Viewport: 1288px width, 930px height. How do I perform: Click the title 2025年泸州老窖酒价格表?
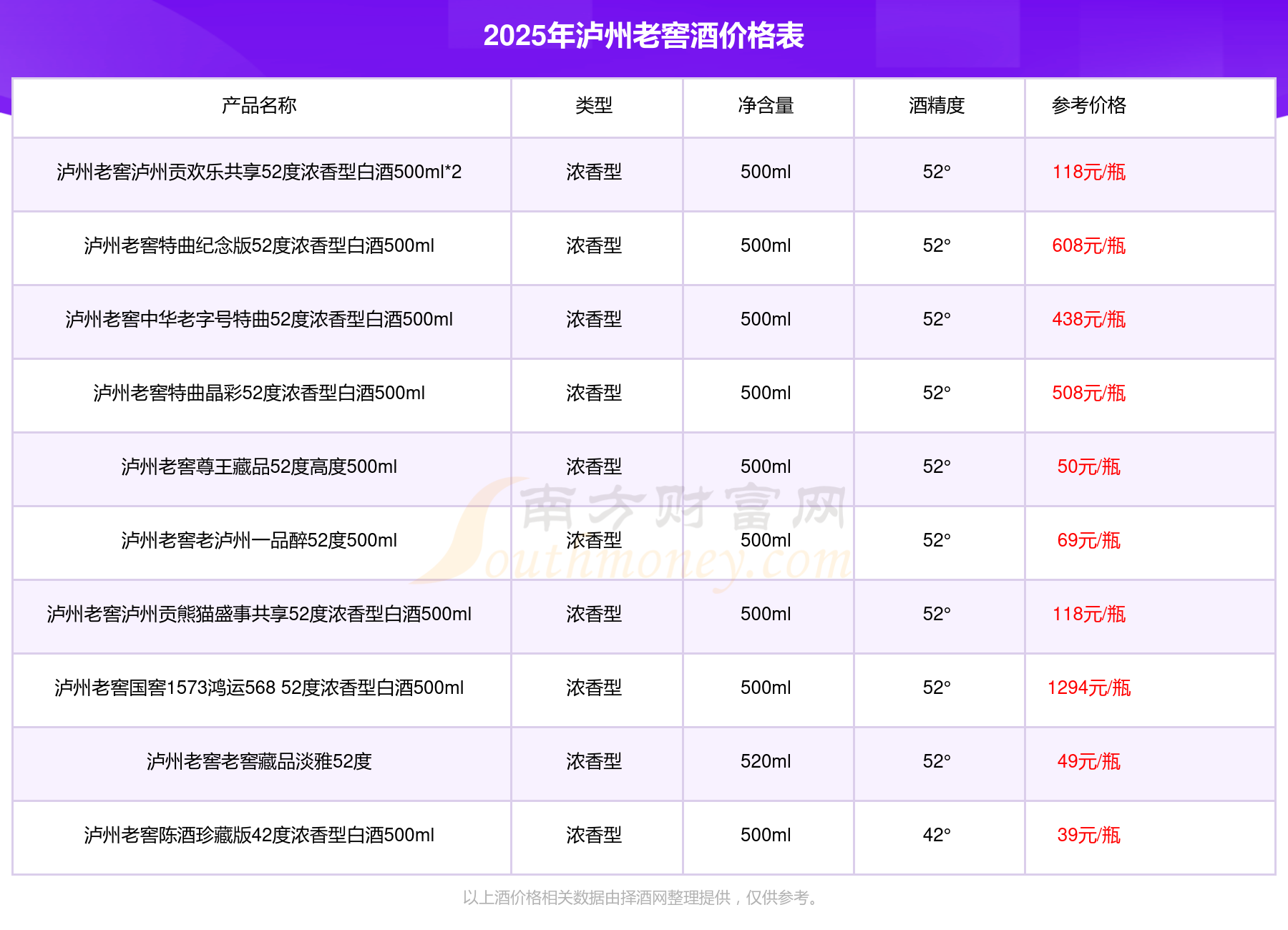(643, 36)
